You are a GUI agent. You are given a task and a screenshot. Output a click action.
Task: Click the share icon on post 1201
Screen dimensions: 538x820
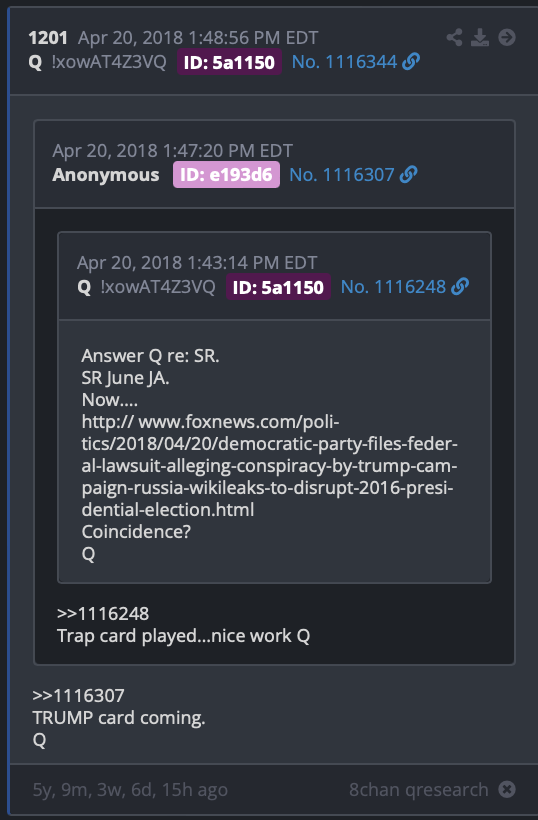pyautogui.click(x=454, y=38)
